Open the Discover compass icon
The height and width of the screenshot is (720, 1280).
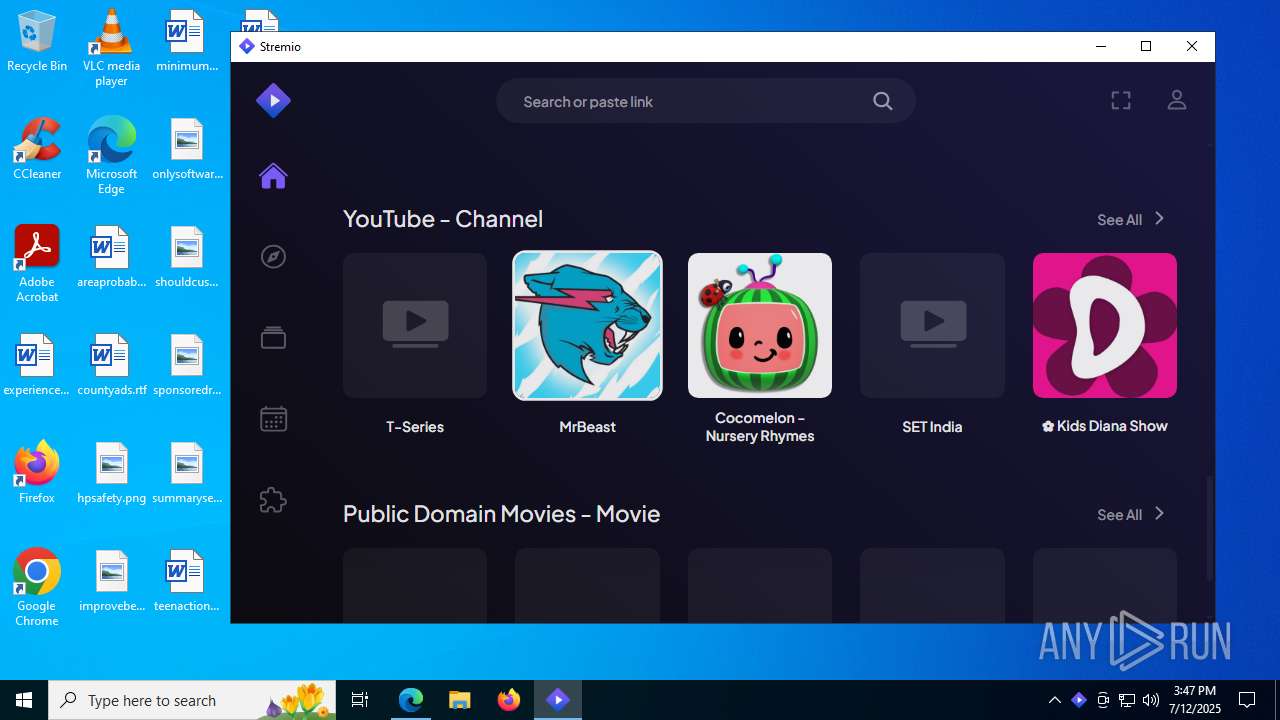click(273, 257)
